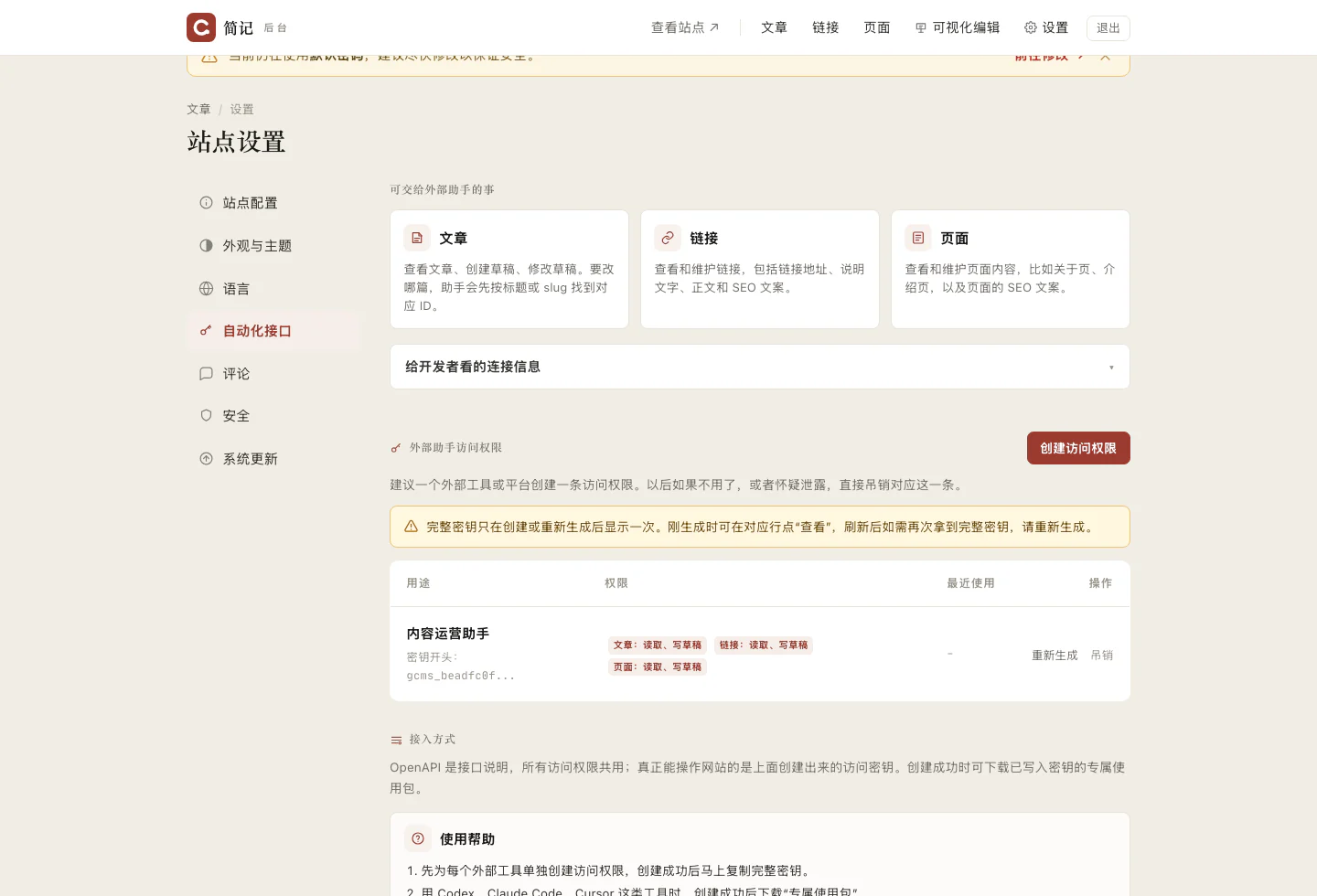Screen dimensions: 1317x896
Task: Click the upload-circle icon beside 系统更新
Action: 206,459
